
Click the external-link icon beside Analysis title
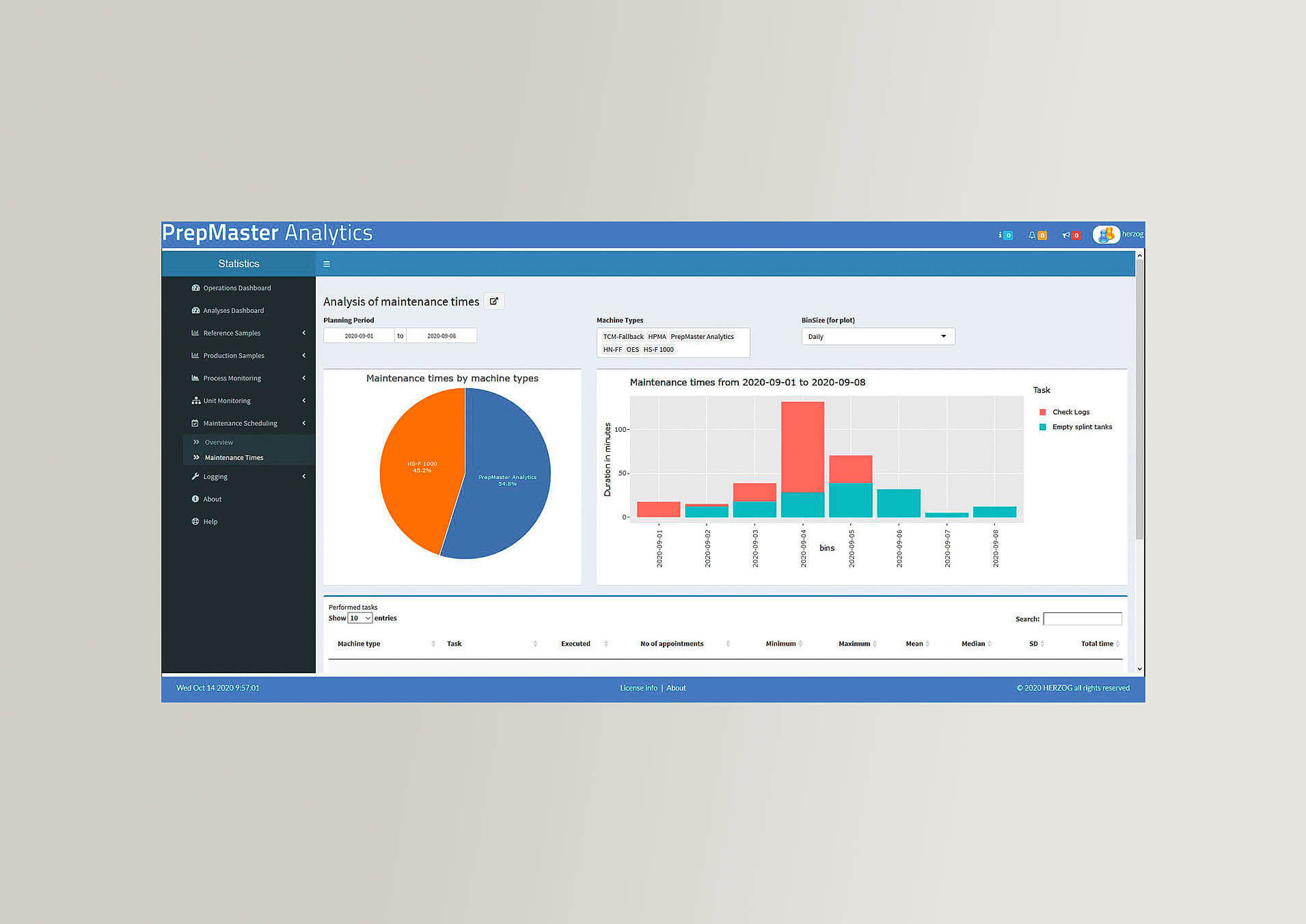pyautogui.click(x=494, y=301)
